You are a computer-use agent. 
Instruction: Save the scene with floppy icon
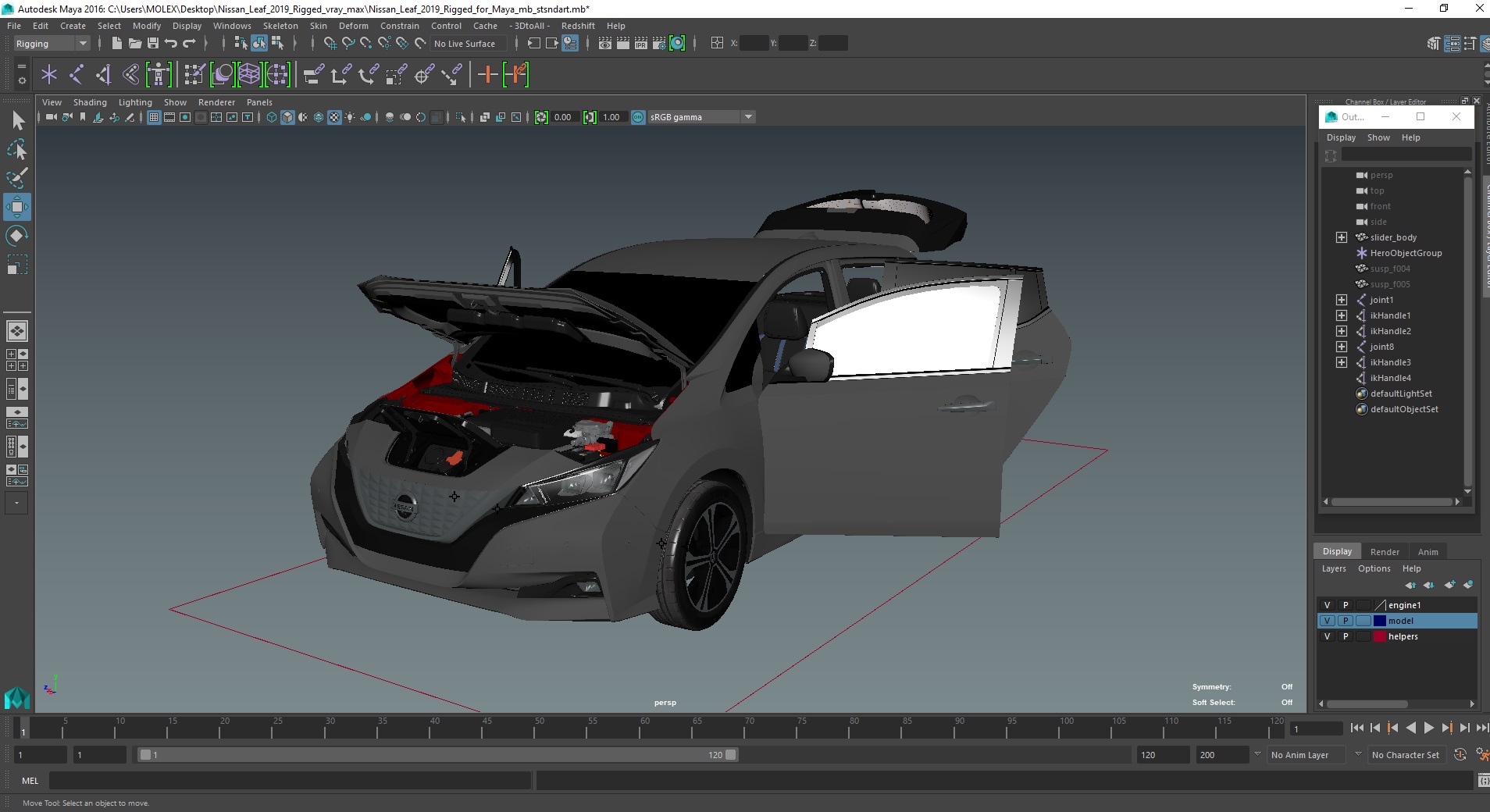pyautogui.click(x=153, y=44)
